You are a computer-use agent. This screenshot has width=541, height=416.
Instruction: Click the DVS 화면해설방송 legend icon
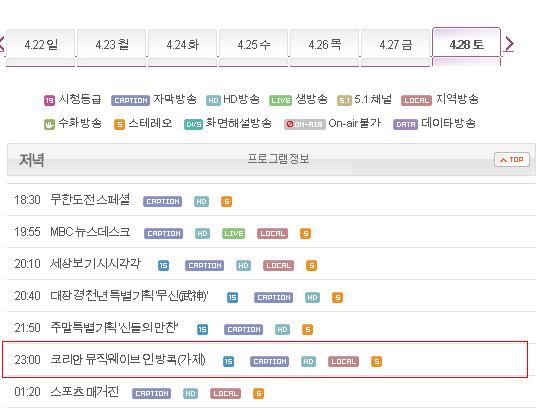click(193, 125)
